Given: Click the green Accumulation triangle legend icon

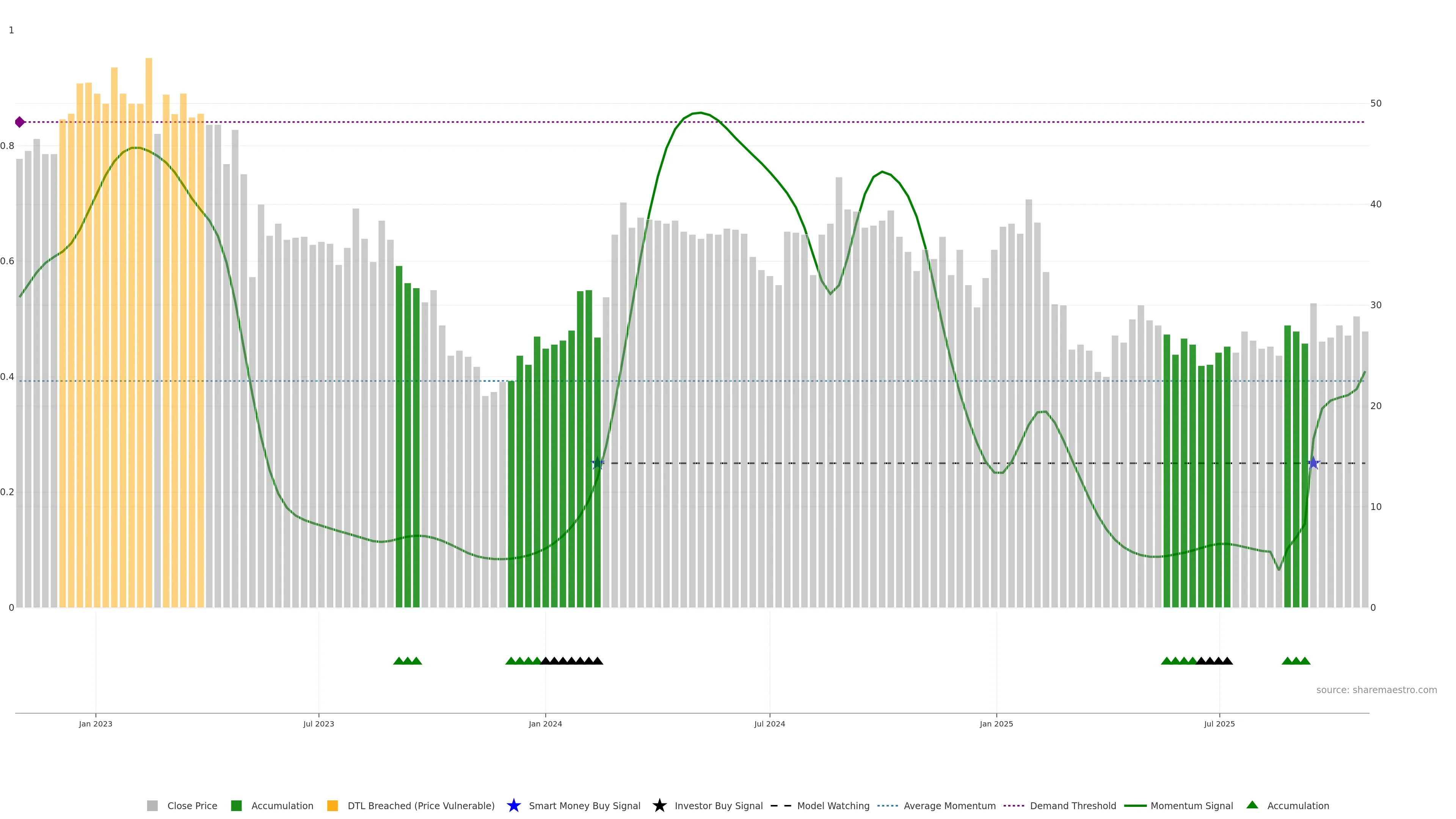Looking at the screenshot, I should coord(1252,805).
